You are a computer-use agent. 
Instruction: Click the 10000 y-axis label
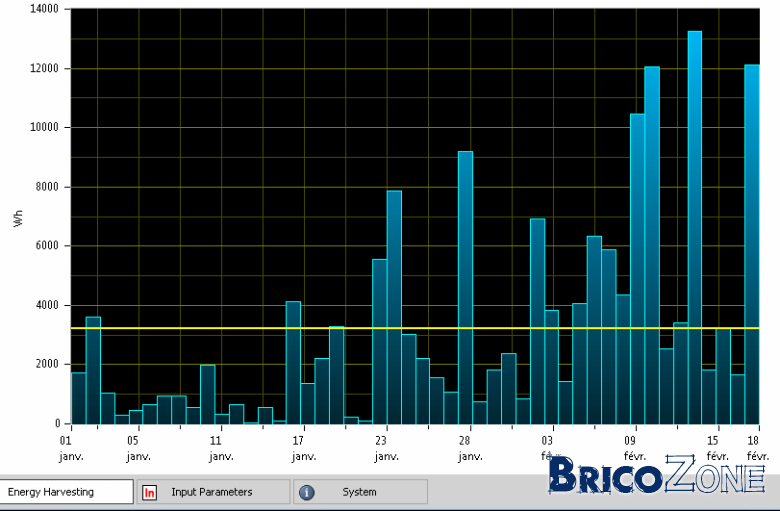point(44,127)
